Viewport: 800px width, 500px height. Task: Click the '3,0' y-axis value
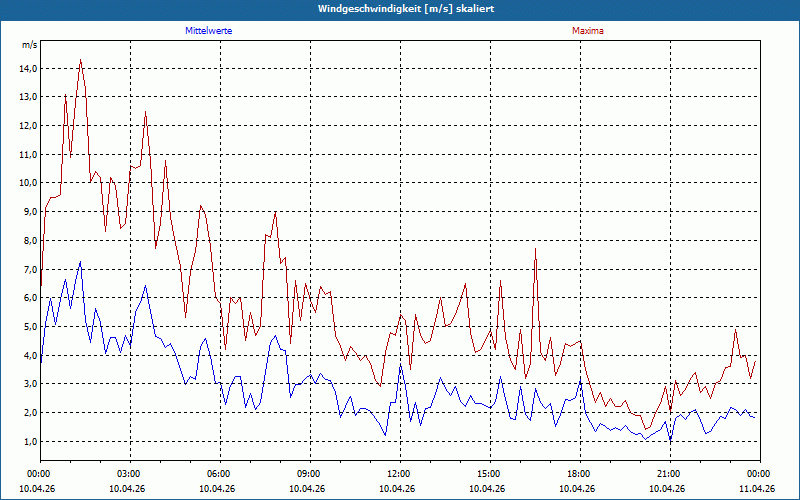tap(31, 384)
